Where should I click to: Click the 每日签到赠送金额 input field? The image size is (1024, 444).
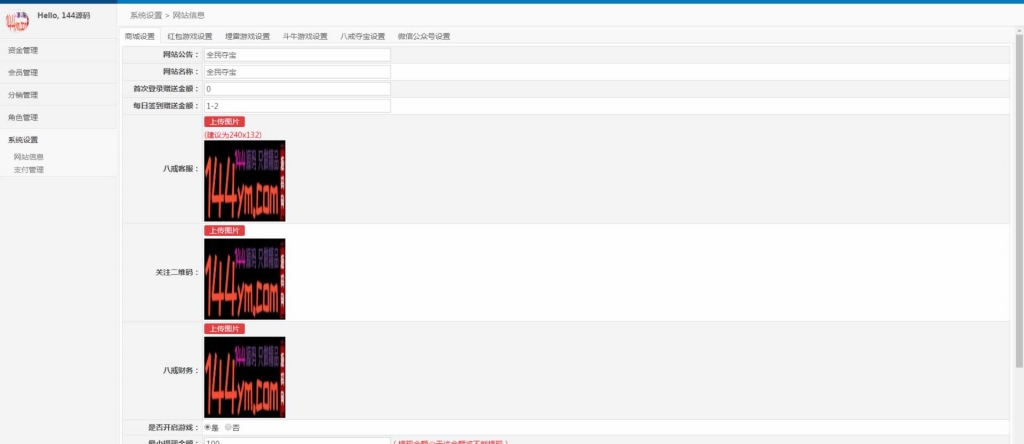296,105
